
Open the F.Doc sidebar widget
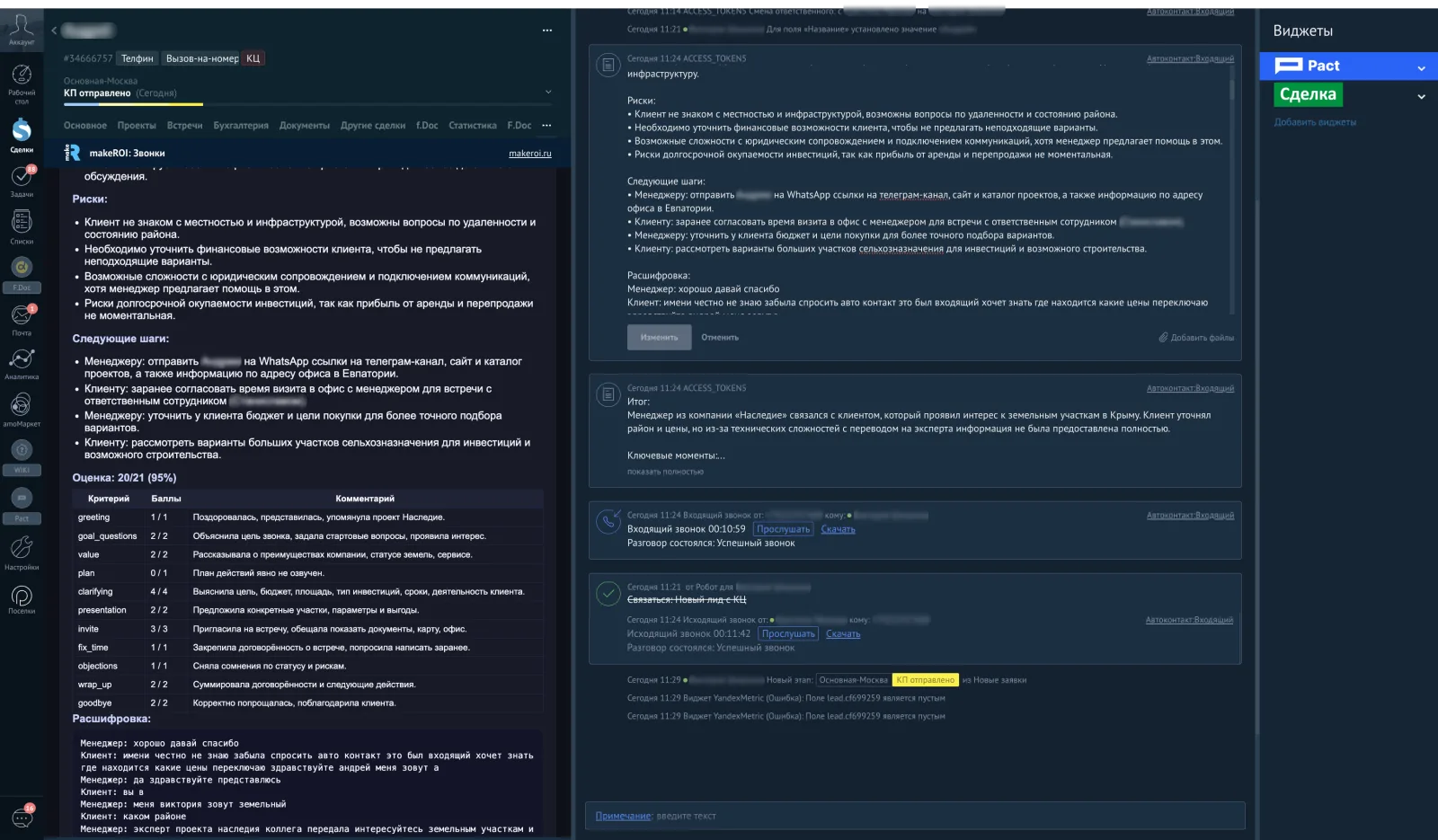pyautogui.click(x=22, y=274)
